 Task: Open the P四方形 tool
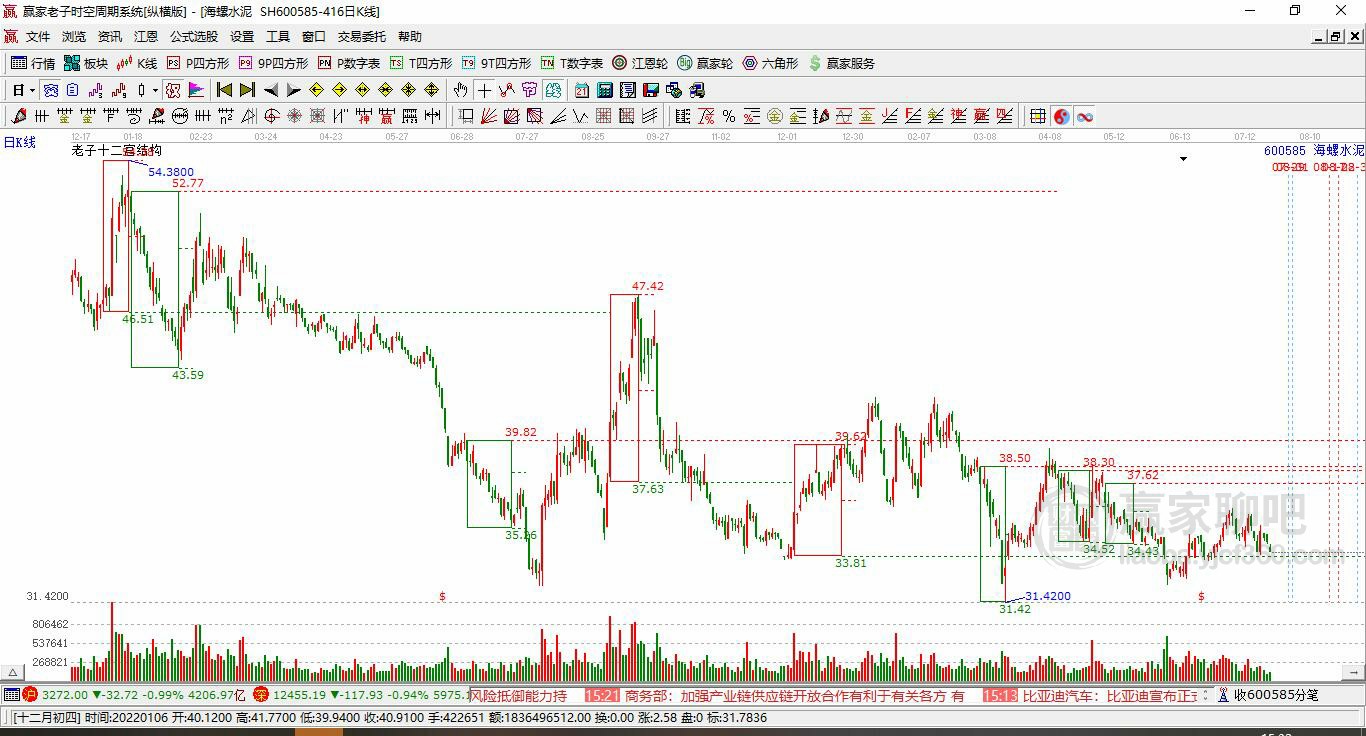click(x=196, y=63)
